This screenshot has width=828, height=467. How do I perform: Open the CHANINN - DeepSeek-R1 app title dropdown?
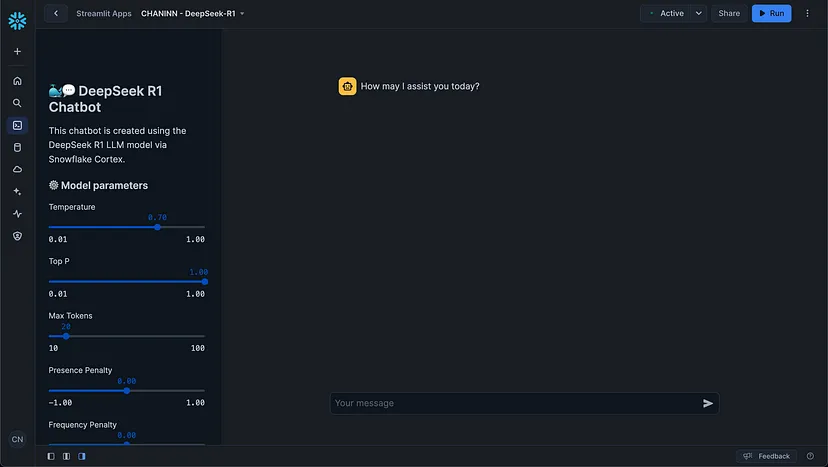click(192, 14)
